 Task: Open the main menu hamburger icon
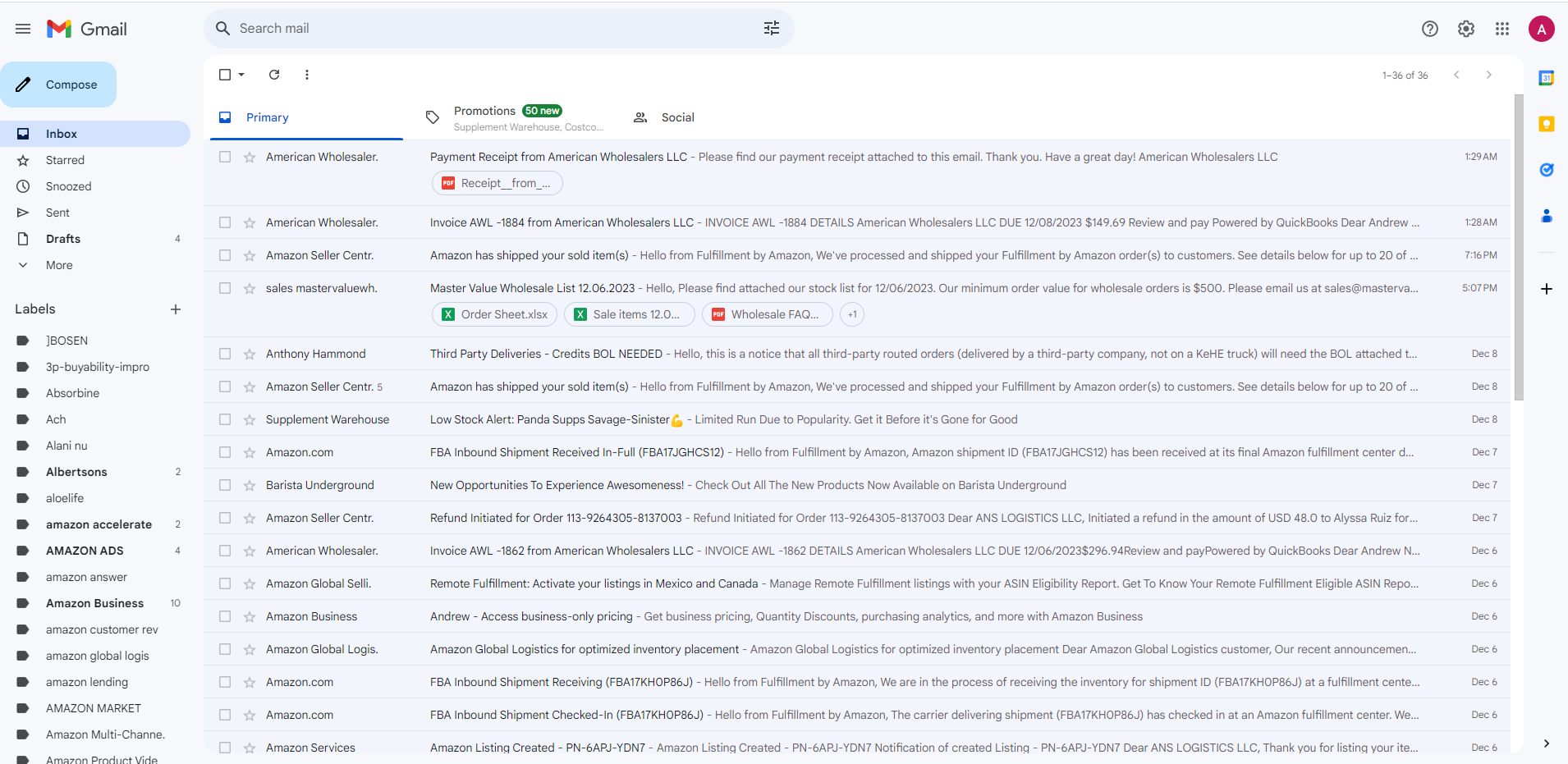click(x=23, y=29)
